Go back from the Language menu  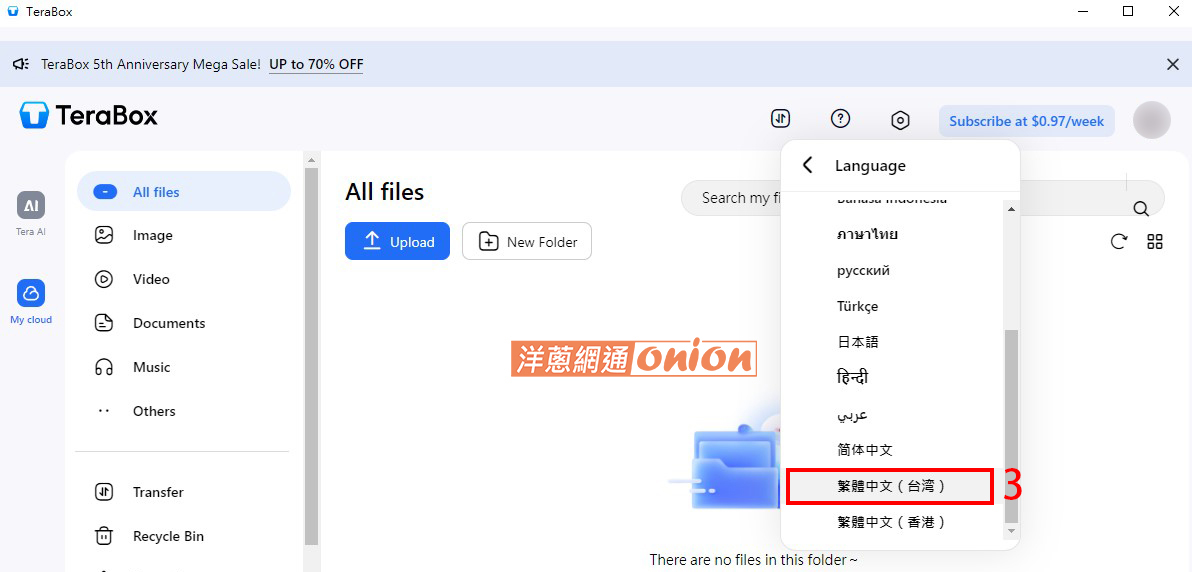pyautogui.click(x=807, y=165)
